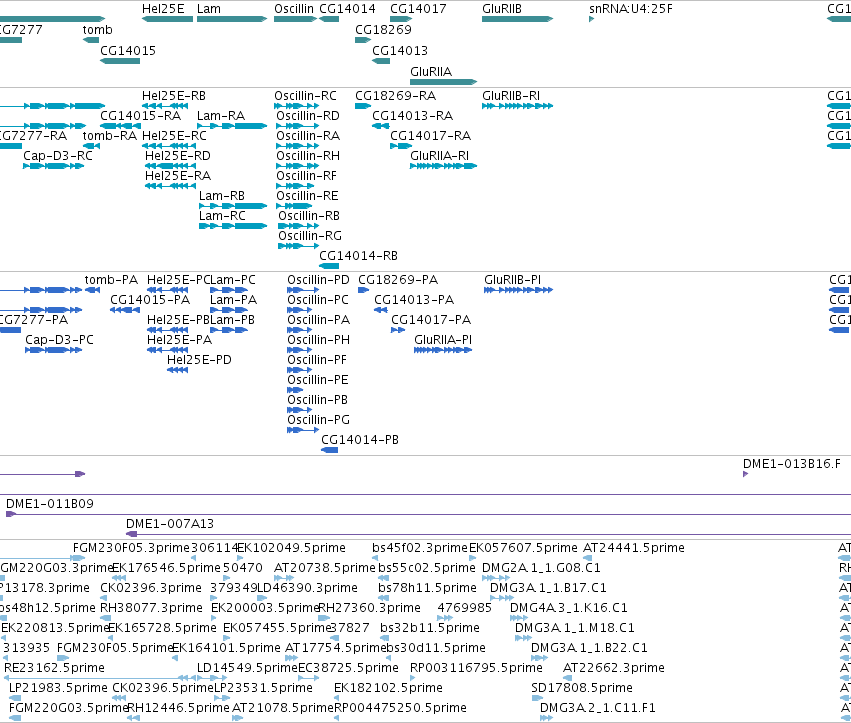Select protein Oscillin-PD

[303, 290]
